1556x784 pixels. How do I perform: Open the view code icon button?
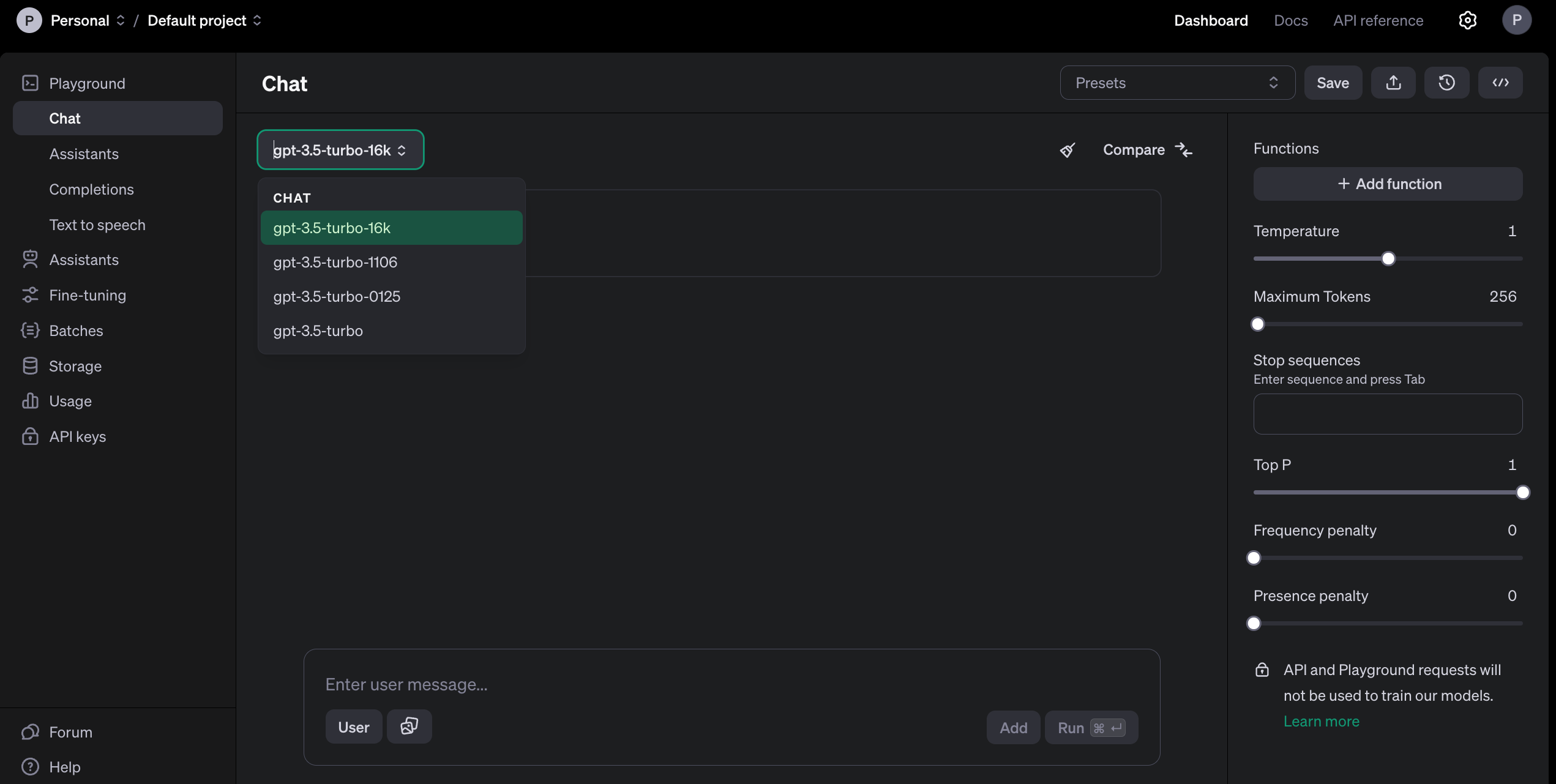1500,83
